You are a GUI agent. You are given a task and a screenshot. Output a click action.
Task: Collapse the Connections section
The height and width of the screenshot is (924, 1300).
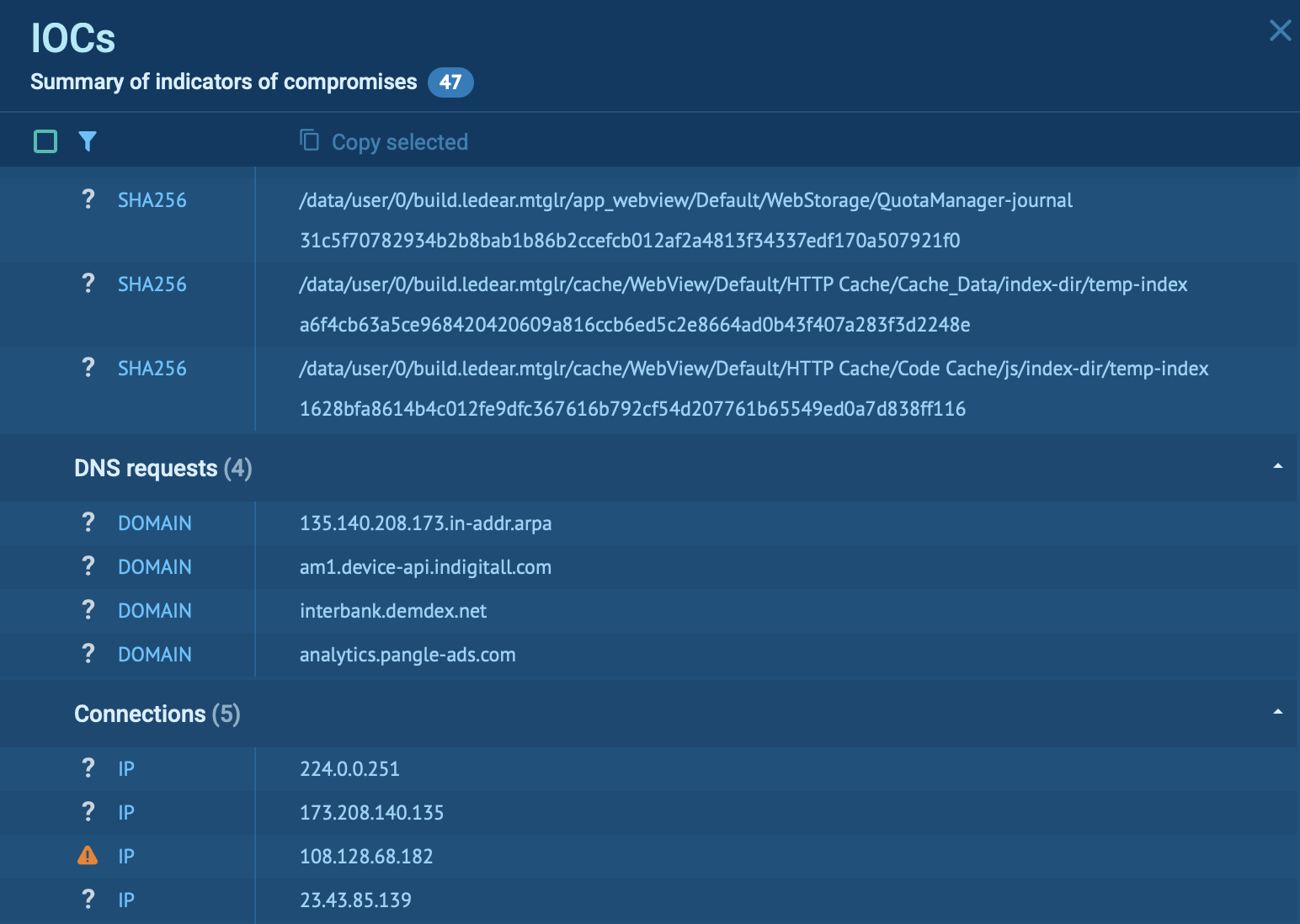[1277, 712]
